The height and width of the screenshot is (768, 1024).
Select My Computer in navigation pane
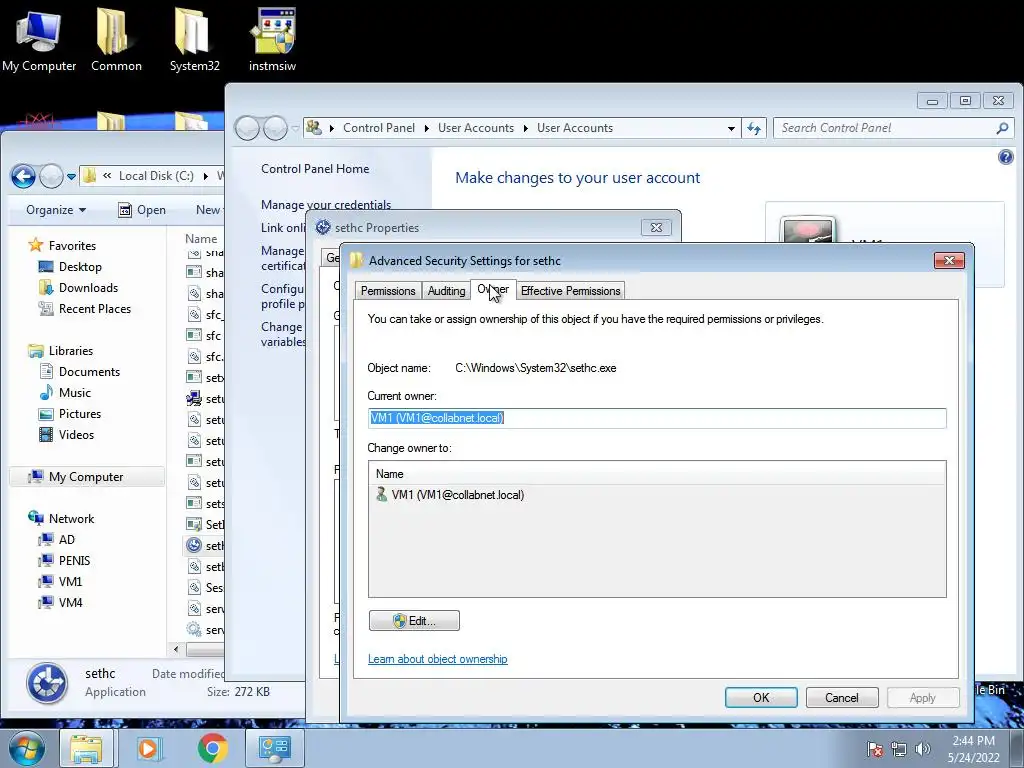tap(86, 477)
